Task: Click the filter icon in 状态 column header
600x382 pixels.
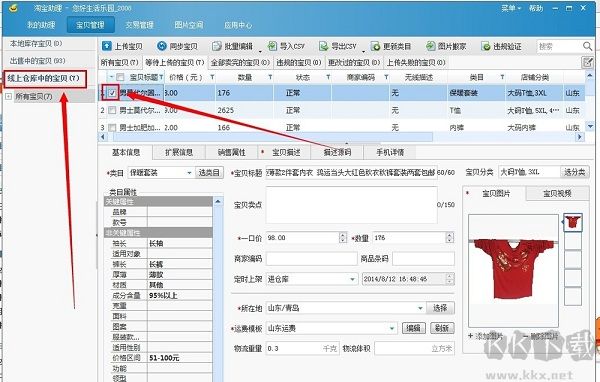Action: pos(328,77)
